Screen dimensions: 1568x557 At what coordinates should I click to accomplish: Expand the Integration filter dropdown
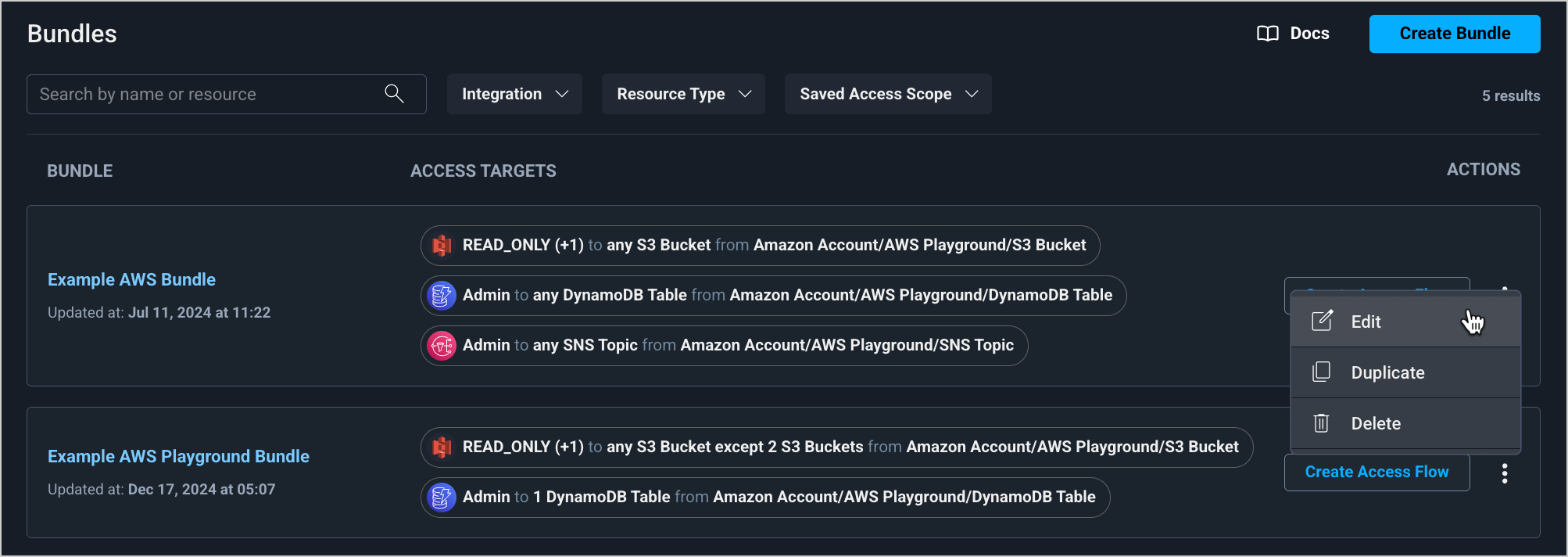tap(514, 94)
